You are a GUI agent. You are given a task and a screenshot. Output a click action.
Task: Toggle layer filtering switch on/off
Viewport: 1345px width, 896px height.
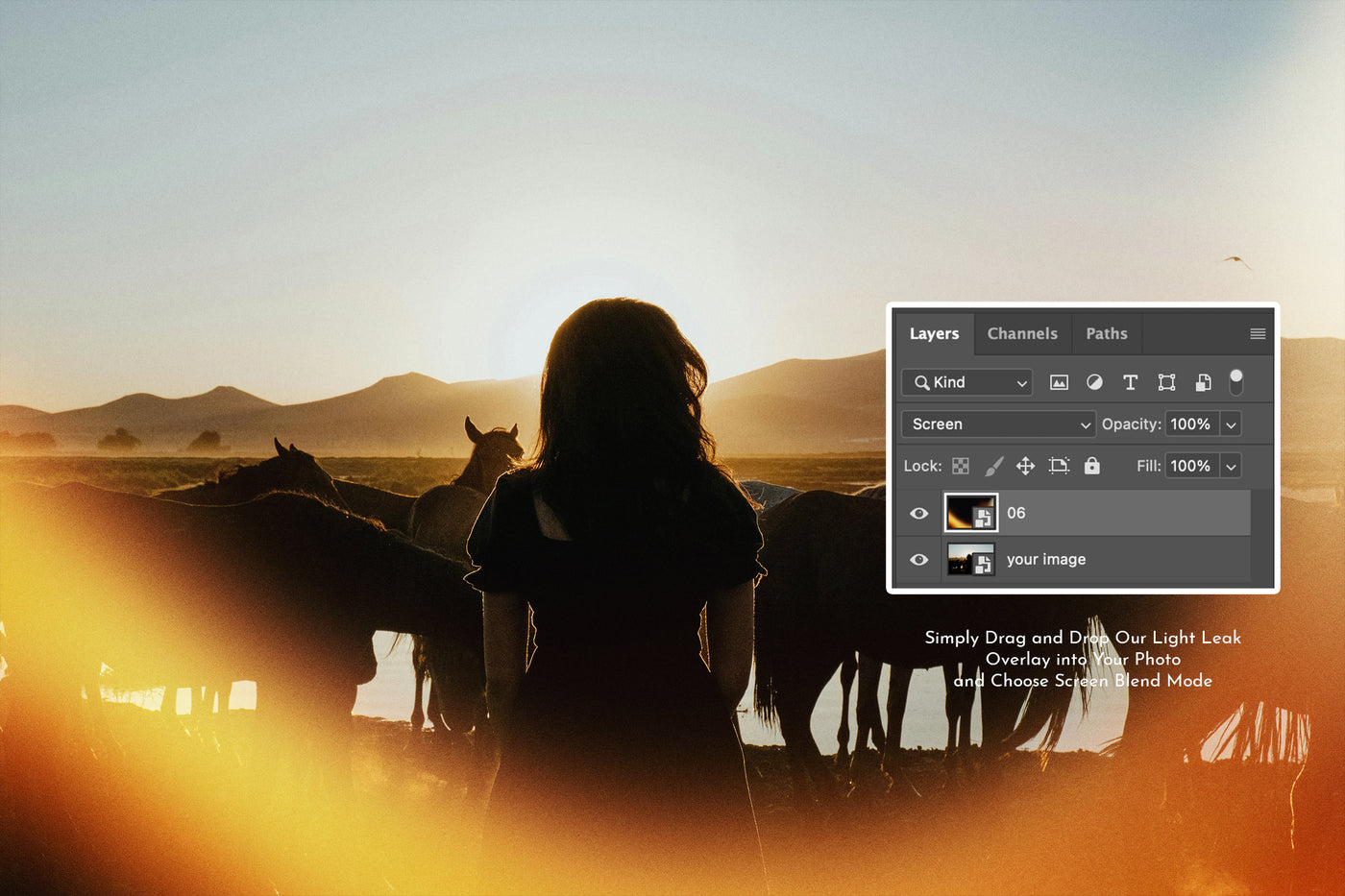[x=1236, y=381]
